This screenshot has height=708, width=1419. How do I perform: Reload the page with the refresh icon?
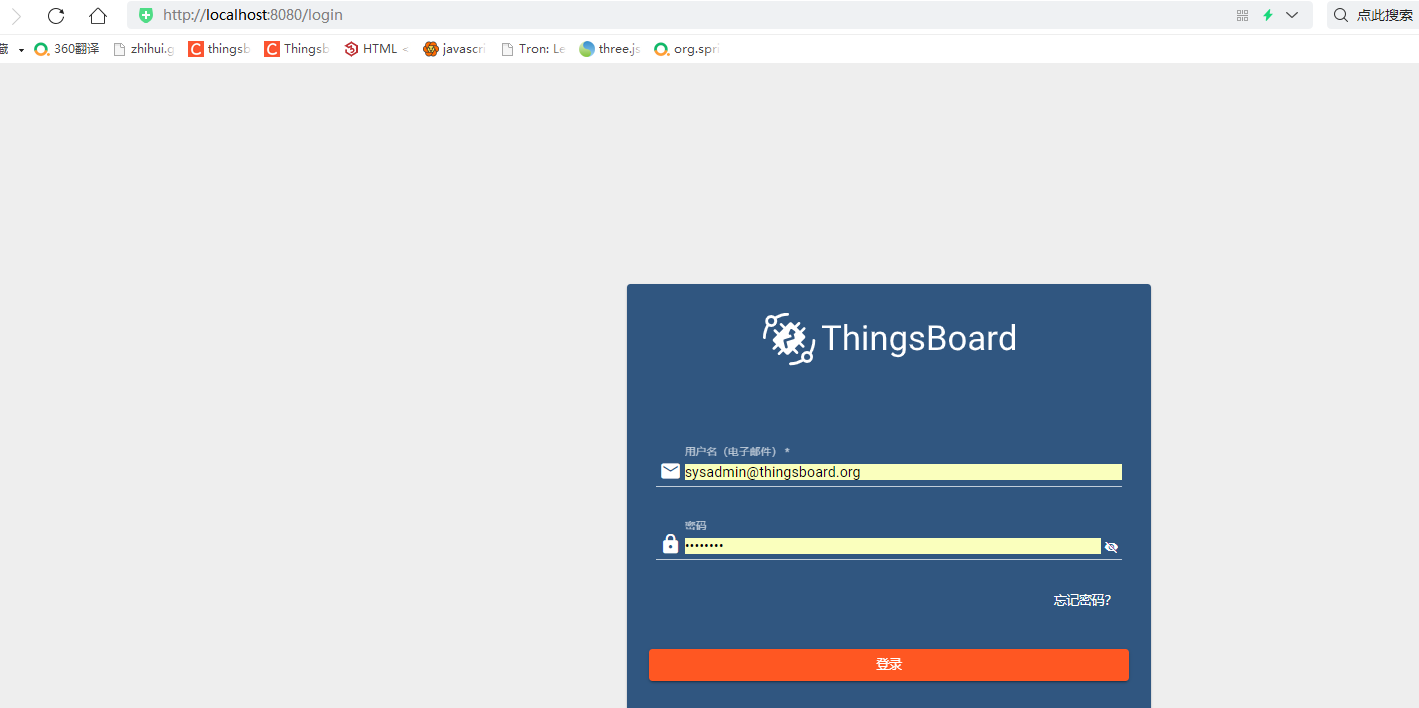click(x=56, y=15)
